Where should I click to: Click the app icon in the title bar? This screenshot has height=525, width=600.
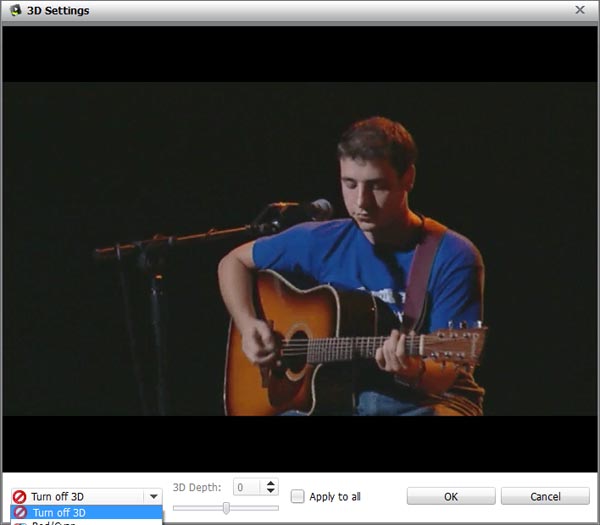click(x=15, y=10)
